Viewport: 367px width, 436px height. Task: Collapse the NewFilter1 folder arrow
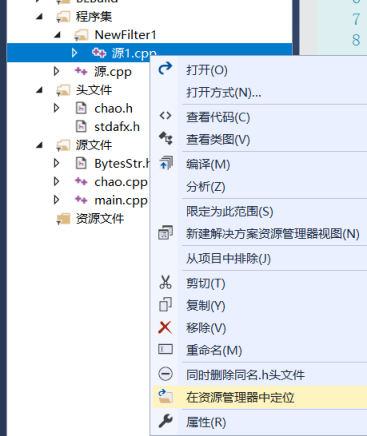[x=57, y=34]
